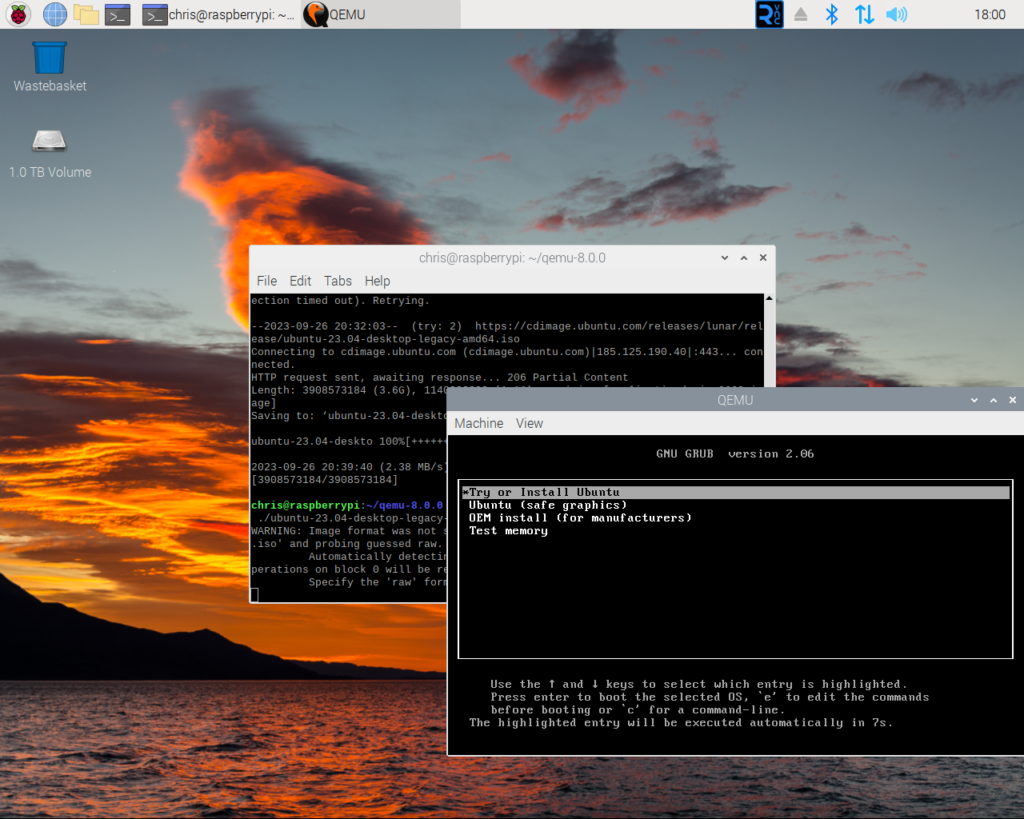
Task: Click '[3908573184/3908573184]' terminal text
Action: (x=324, y=480)
